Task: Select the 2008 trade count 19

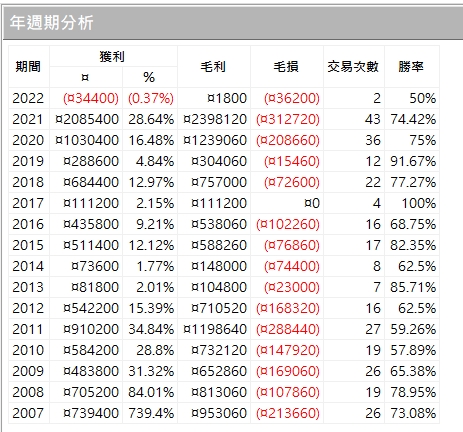Action: click(x=373, y=392)
